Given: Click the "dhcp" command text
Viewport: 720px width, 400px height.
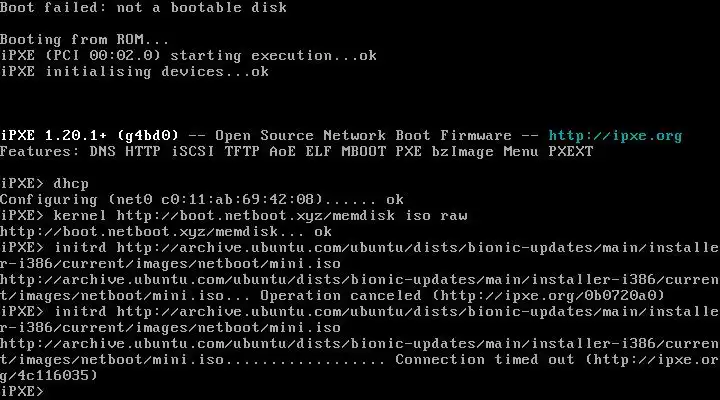Looking at the screenshot, I should point(72,184).
